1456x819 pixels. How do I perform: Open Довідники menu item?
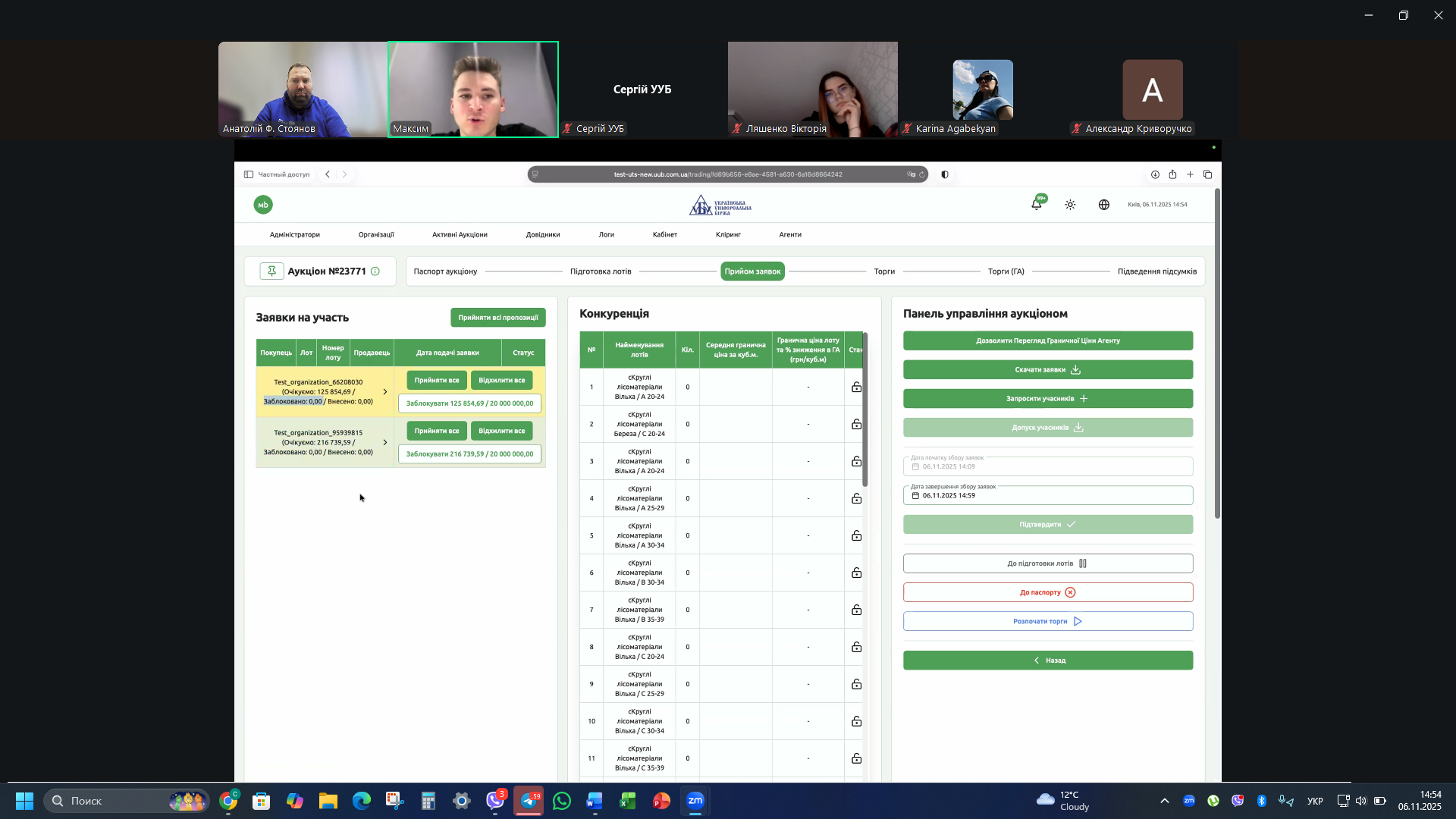(543, 235)
